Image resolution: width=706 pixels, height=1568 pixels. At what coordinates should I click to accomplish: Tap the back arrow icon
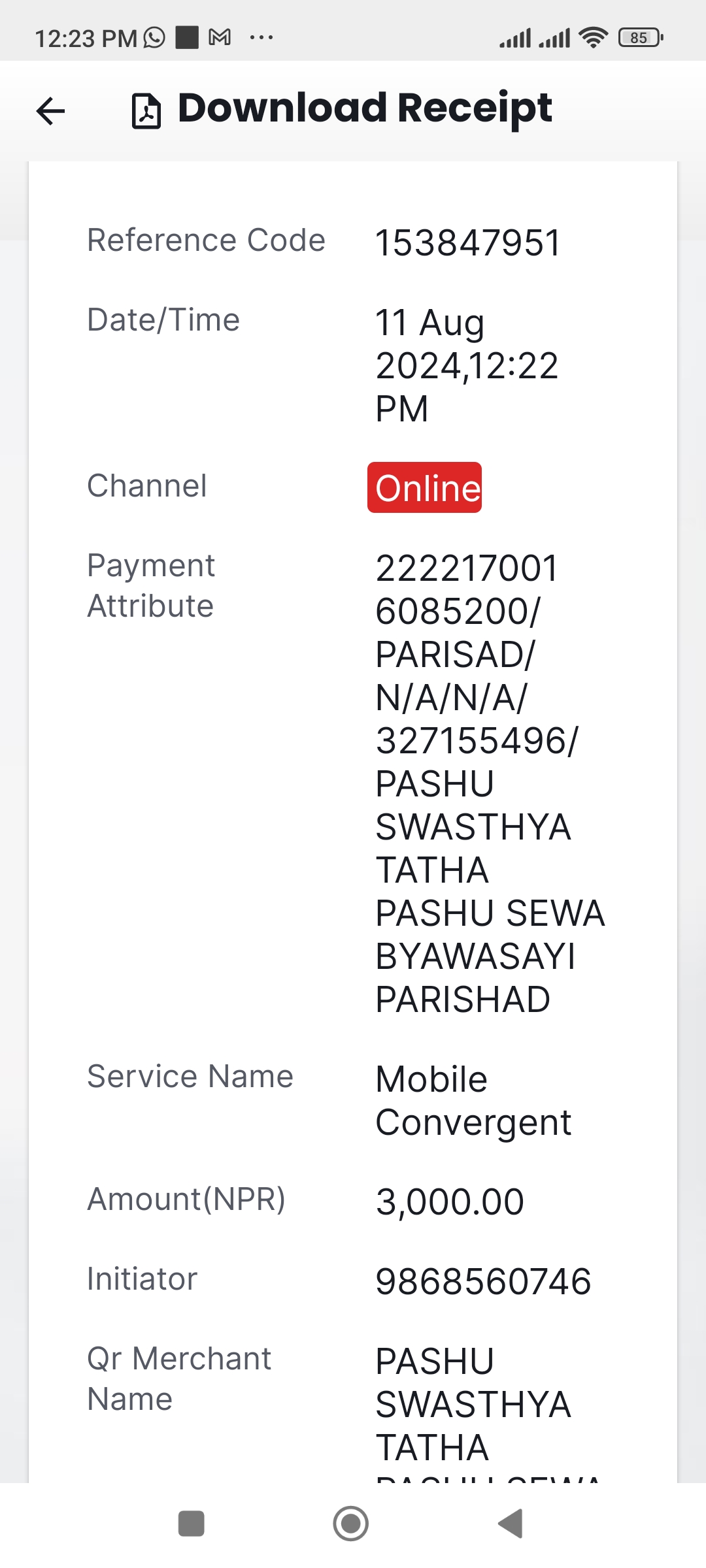(50, 110)
